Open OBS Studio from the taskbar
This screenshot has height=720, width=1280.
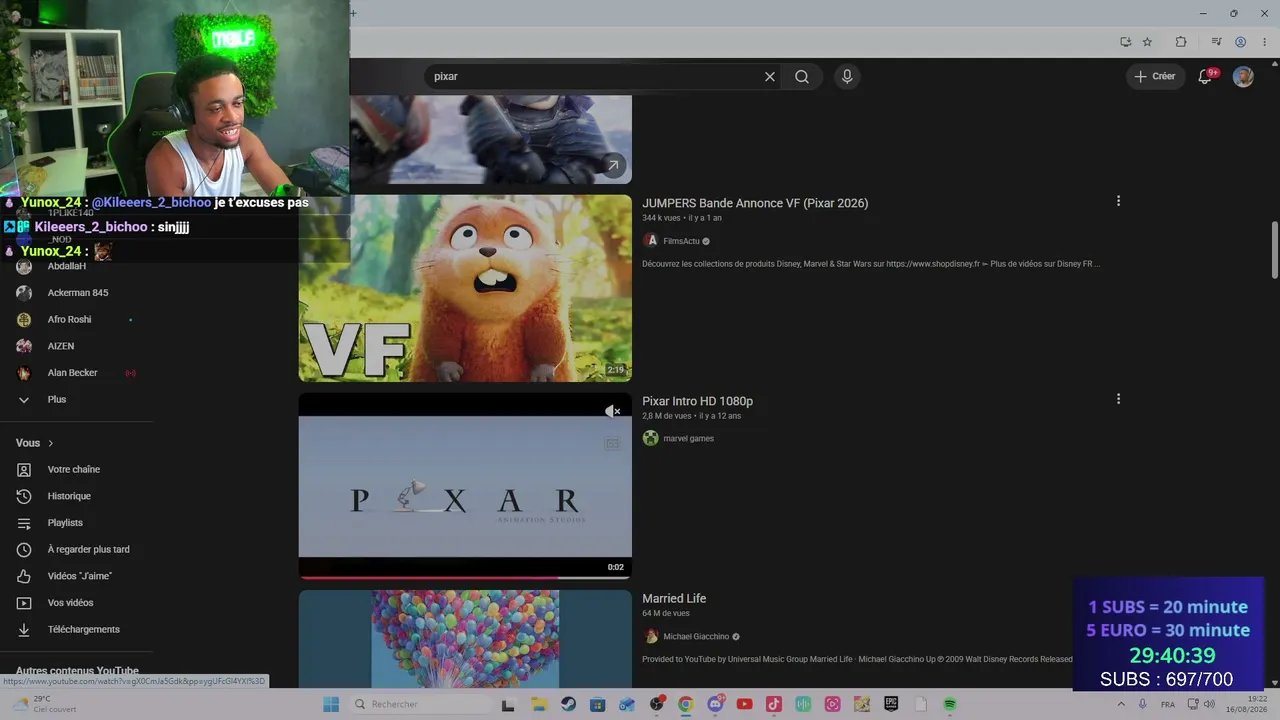pyautogui.click(x=656, y=704)
